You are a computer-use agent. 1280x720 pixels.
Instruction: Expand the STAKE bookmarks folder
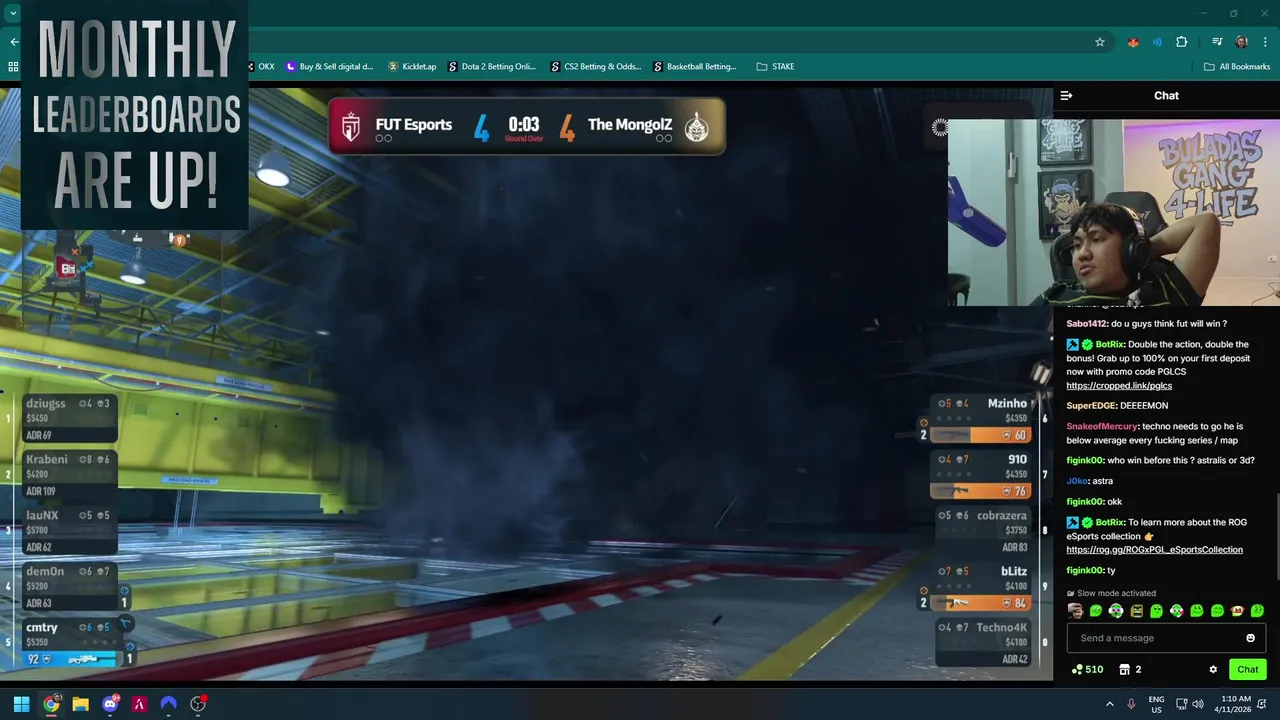(775, 67)
